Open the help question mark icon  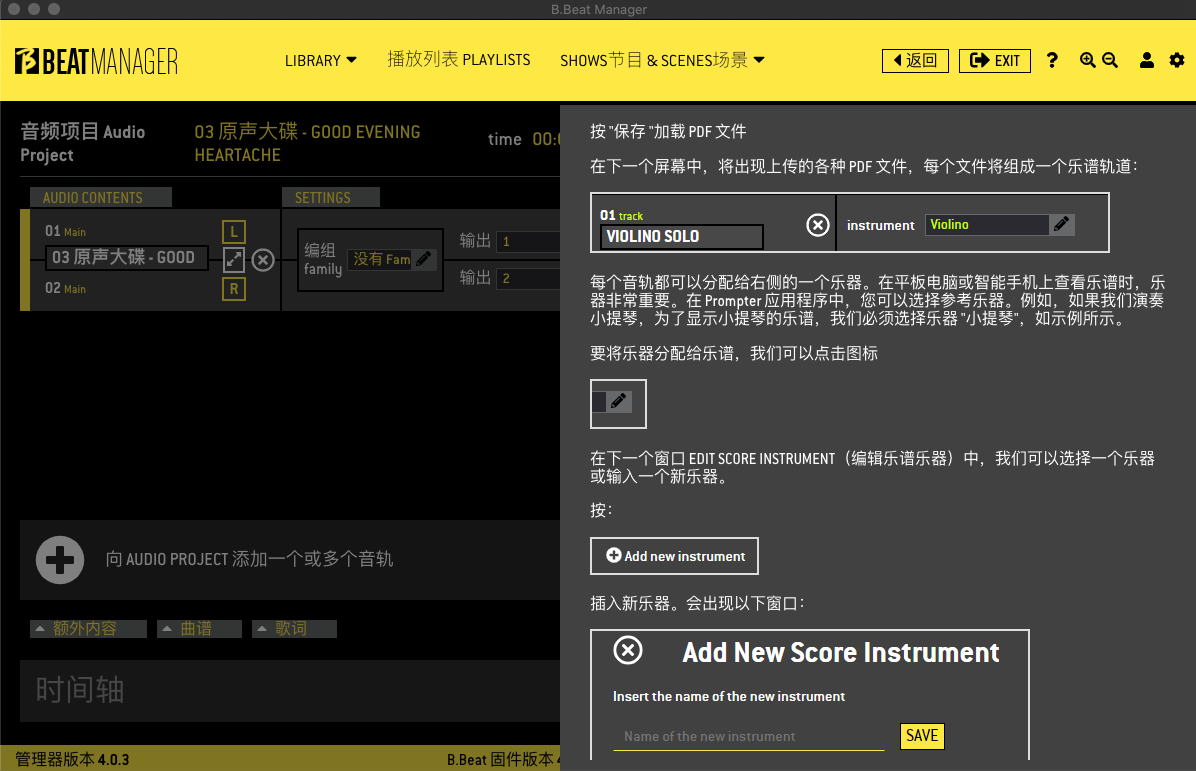1052,60
